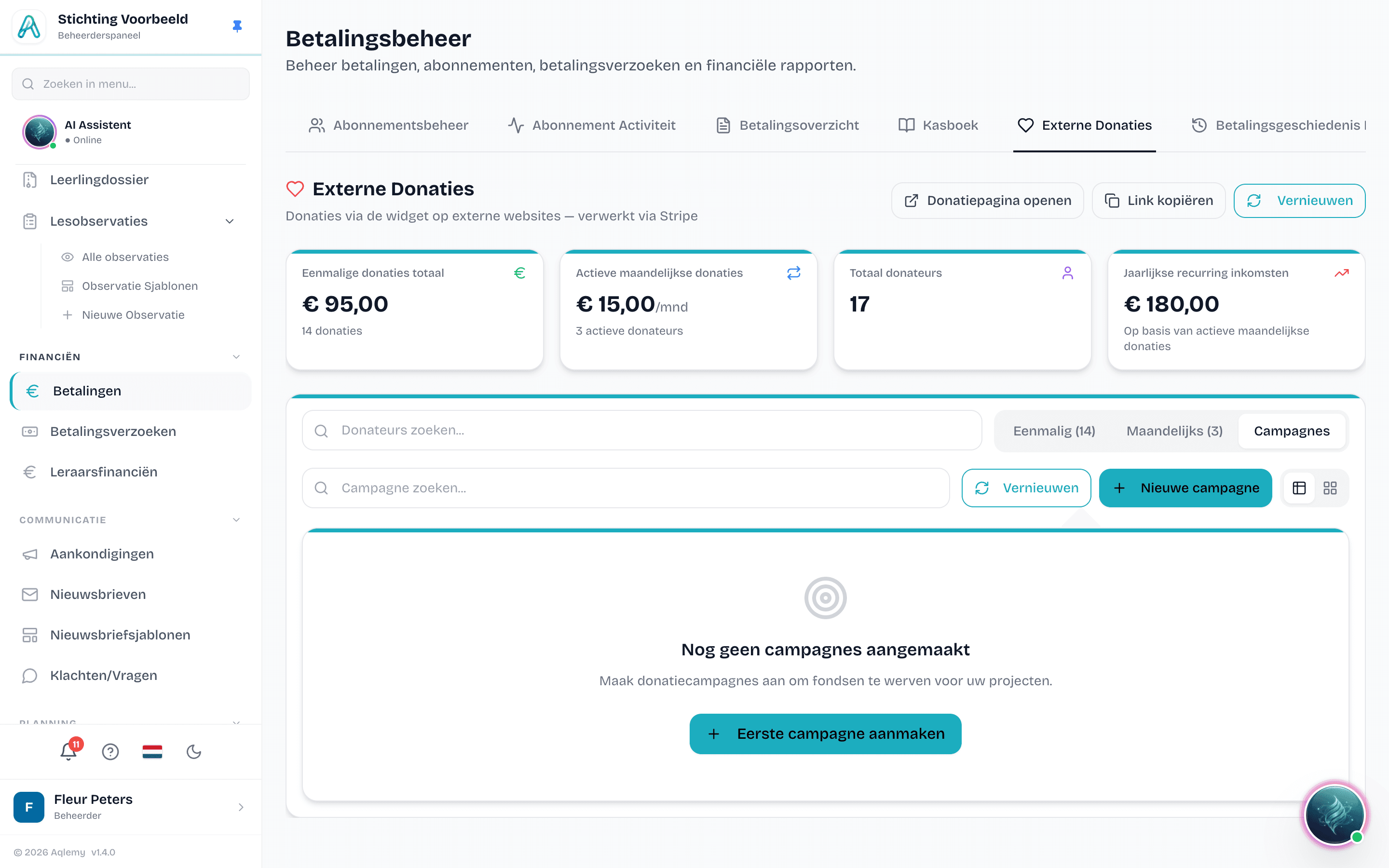Image resolution: width=1389 pixels, height=868 pixels.
Task: Focus the Campagne zoeken field
Action: [626, 488]
